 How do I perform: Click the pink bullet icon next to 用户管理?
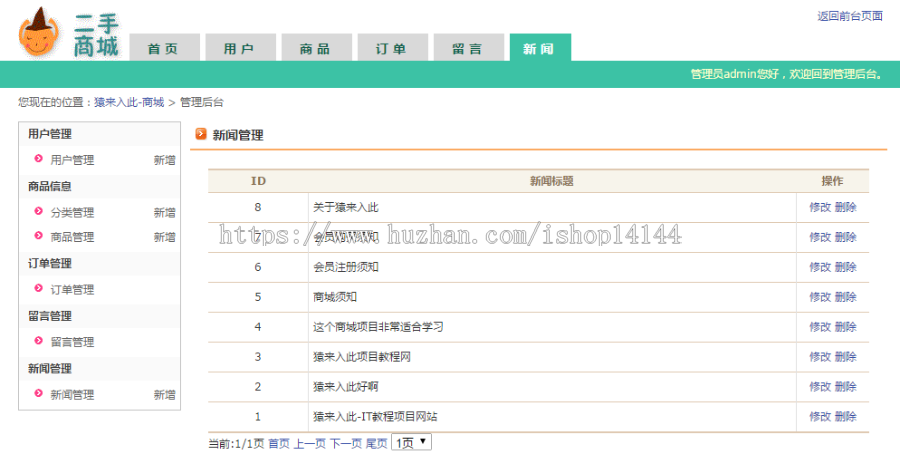click(38, 158)
